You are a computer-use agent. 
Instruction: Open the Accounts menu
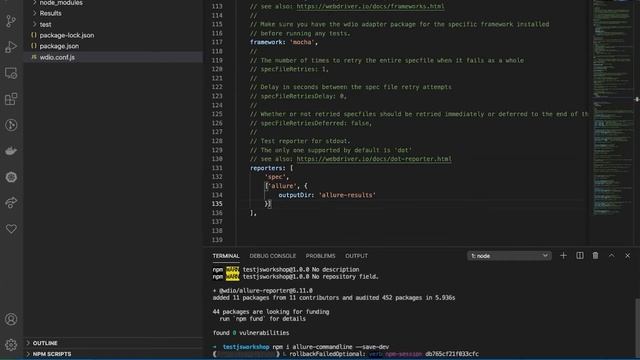tap(11, 319)
